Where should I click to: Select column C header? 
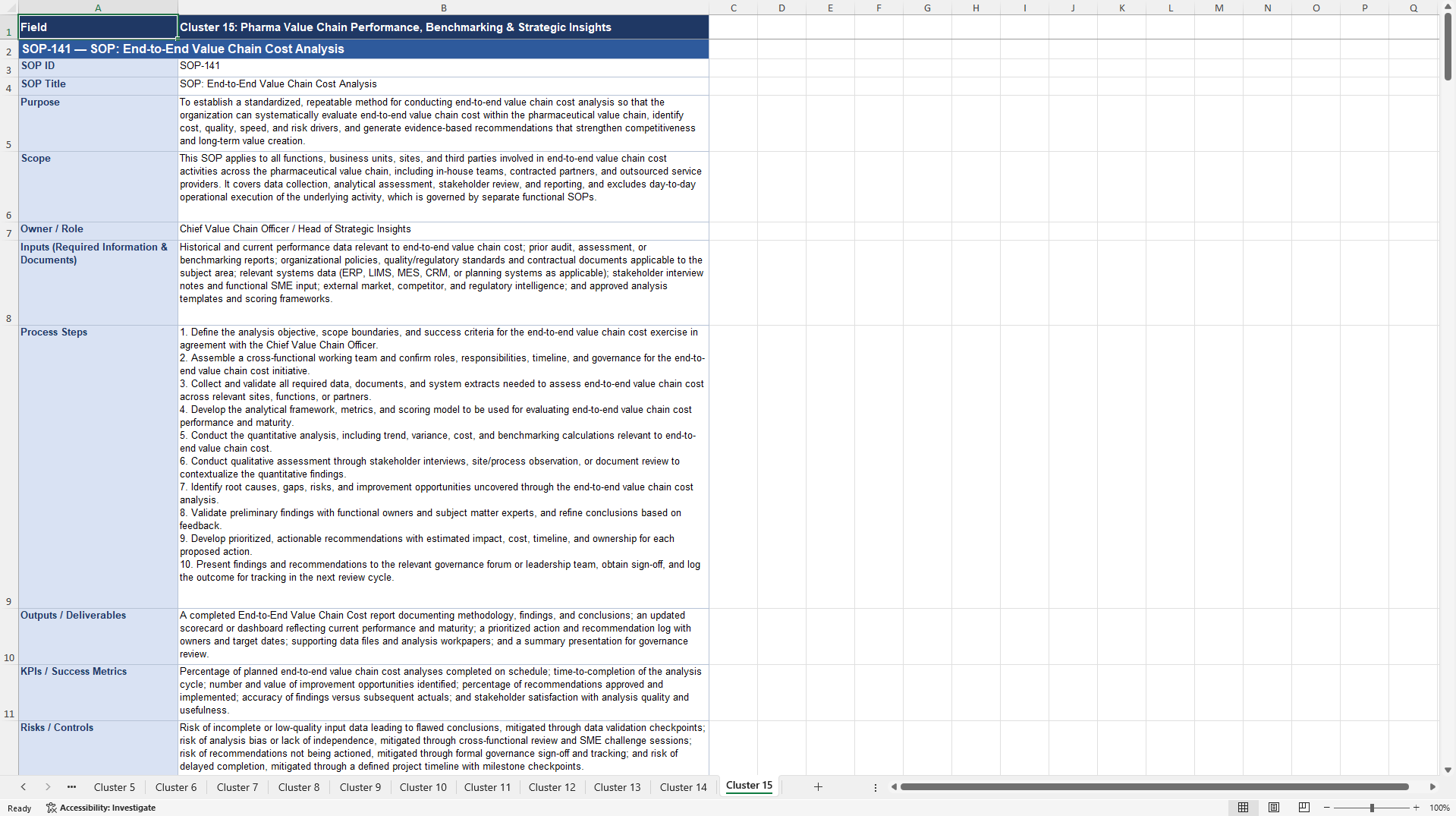point(733,8)
